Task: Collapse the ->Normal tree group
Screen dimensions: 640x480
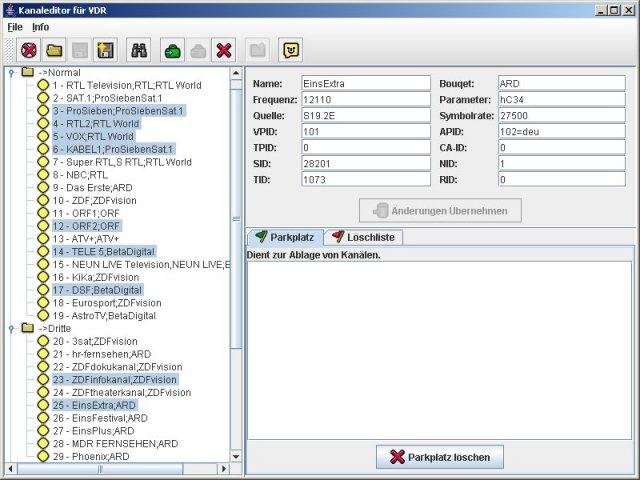Action: pyautogui.click(x=11, y=73)
